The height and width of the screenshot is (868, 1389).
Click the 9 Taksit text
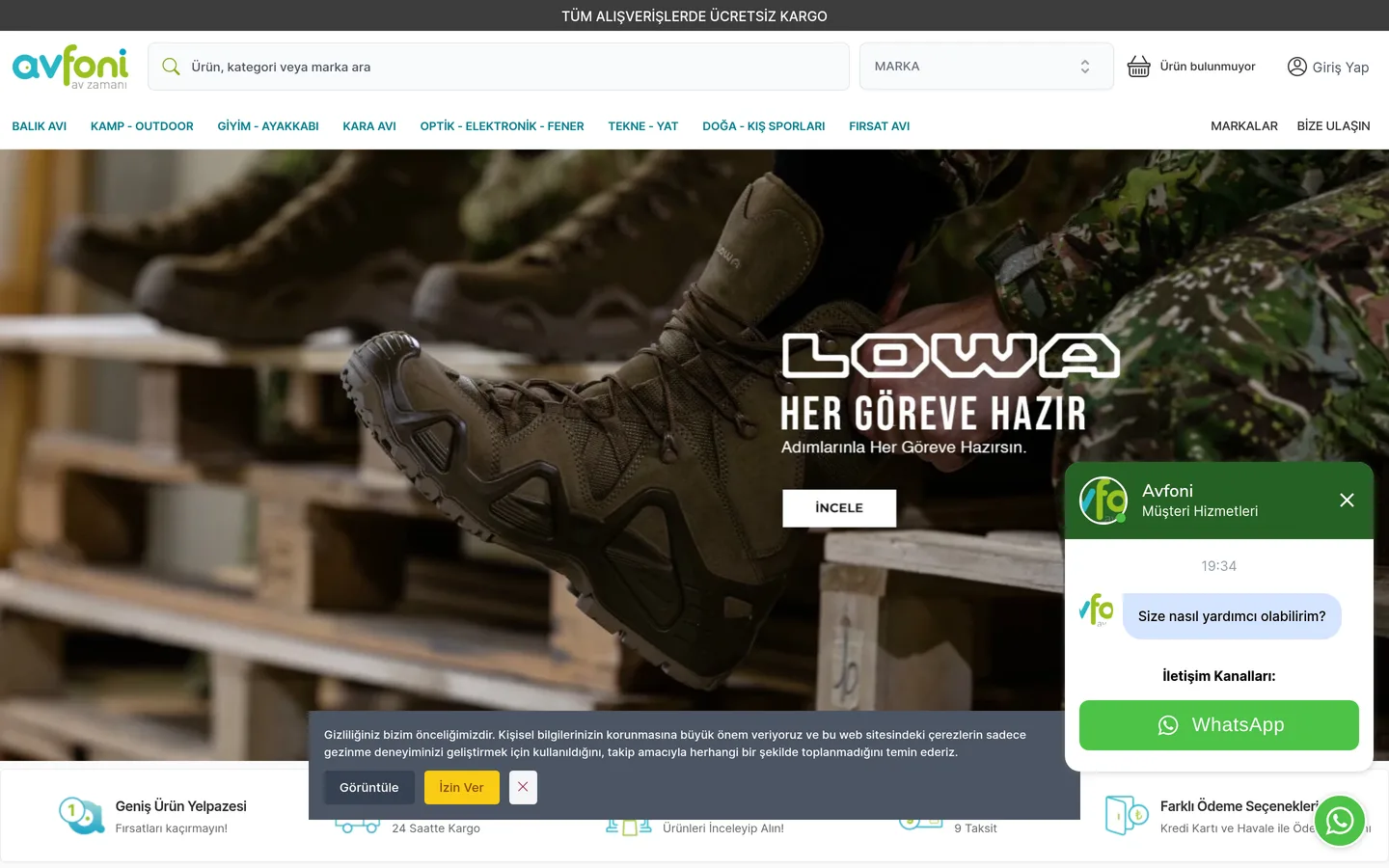tap(976, 828)
